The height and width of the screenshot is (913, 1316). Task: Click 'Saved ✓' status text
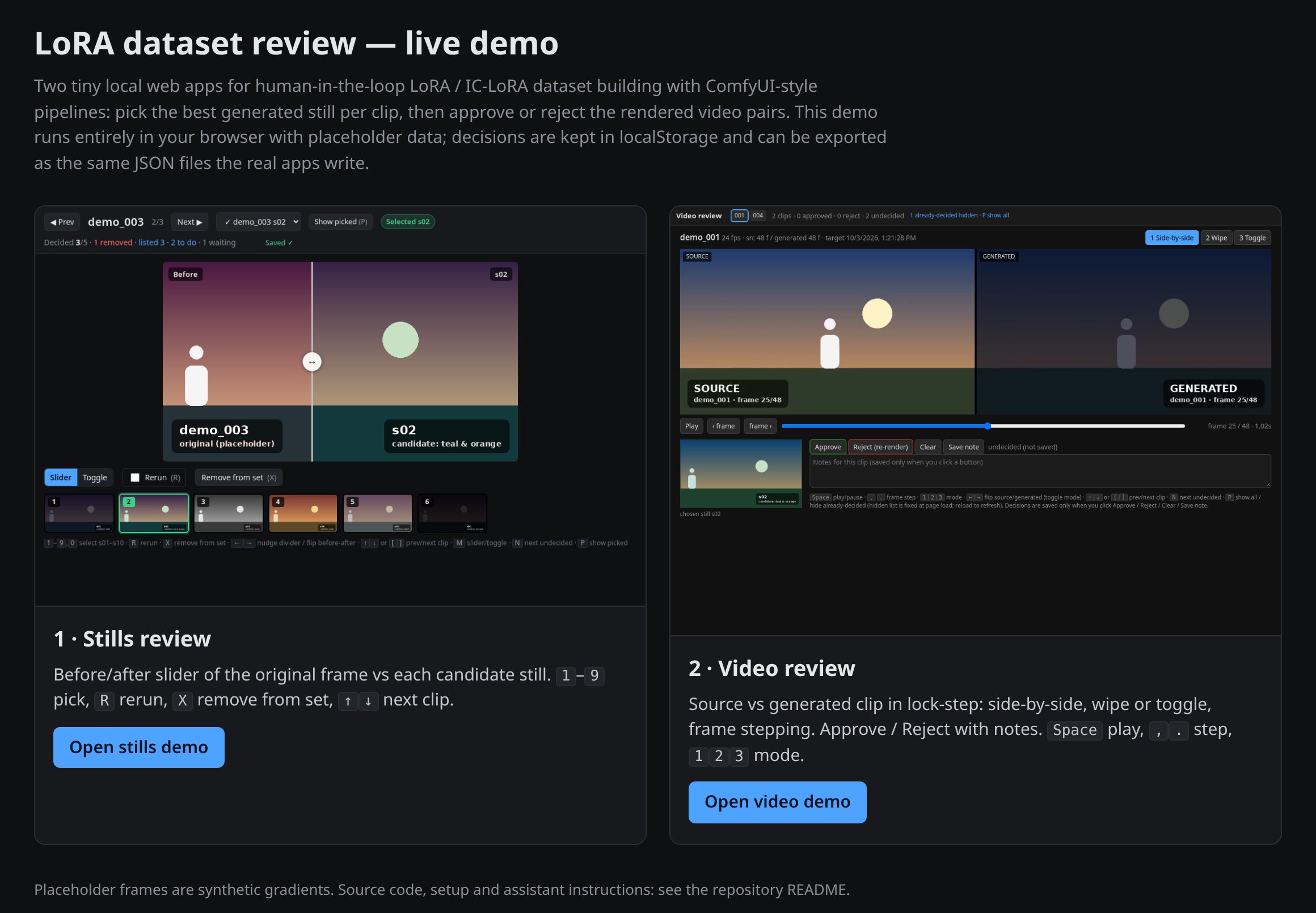click(x=279, y=243)
